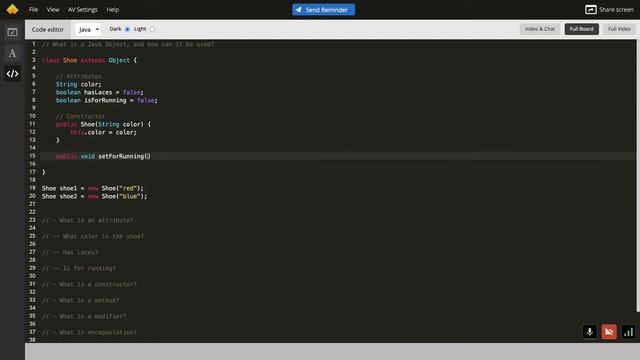
Task: Click the '// Constructor' comment
Action: coord(80,116)
